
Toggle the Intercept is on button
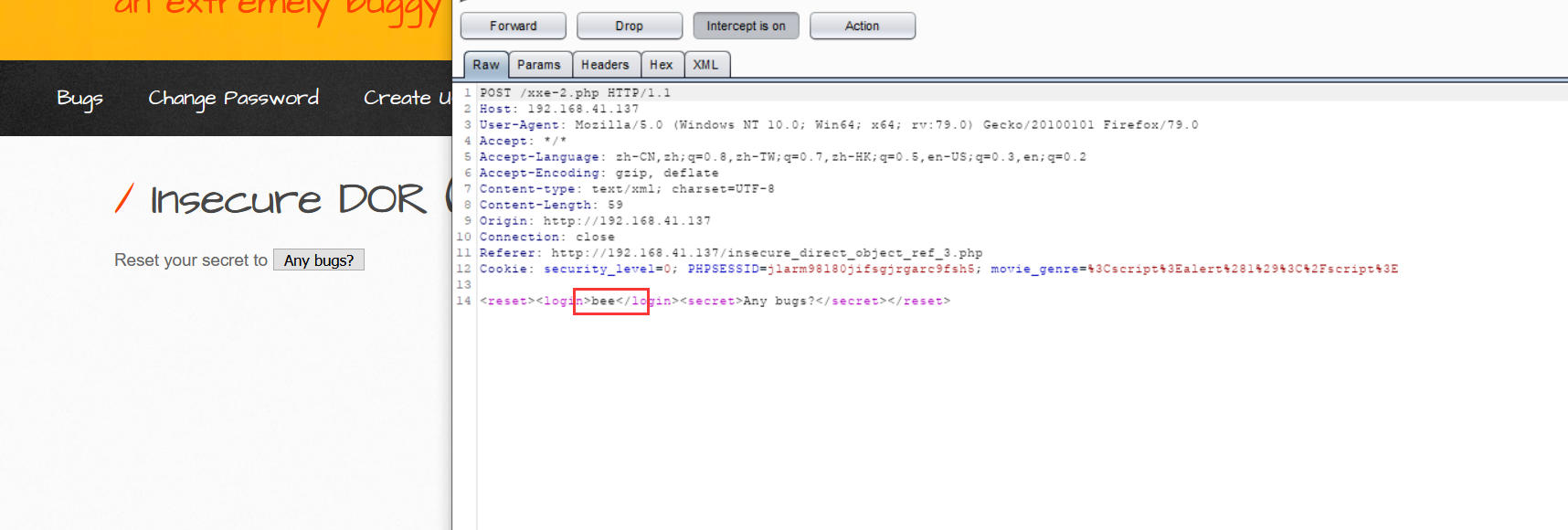[746, 26]
